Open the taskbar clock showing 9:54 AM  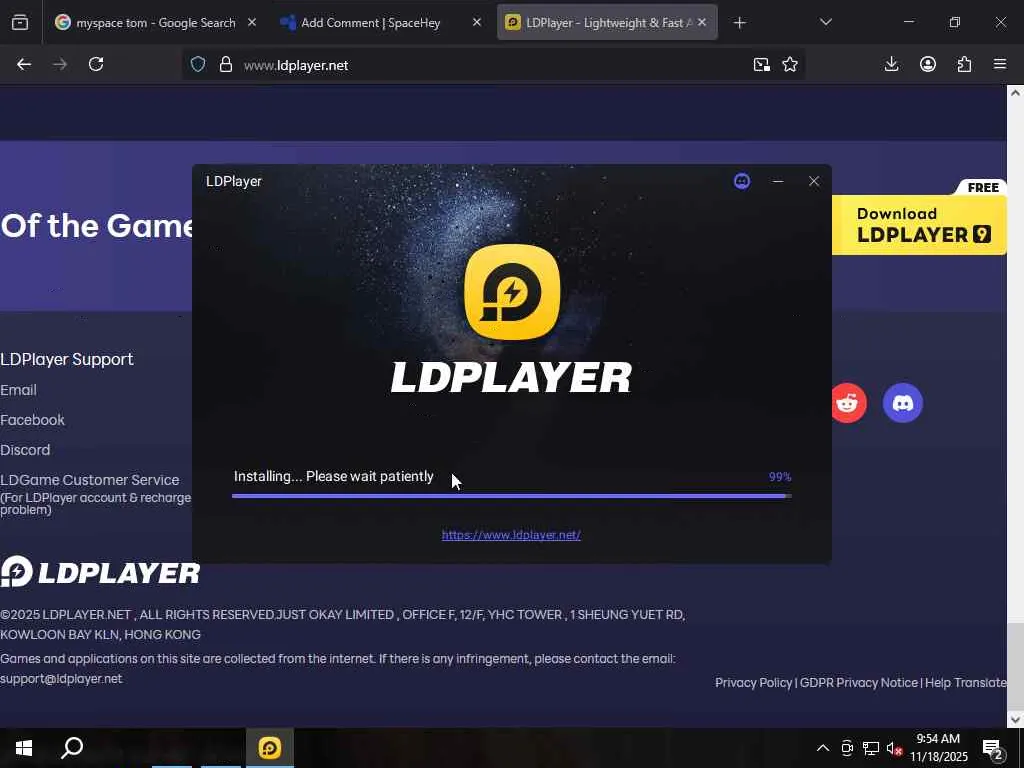point(938,748)
